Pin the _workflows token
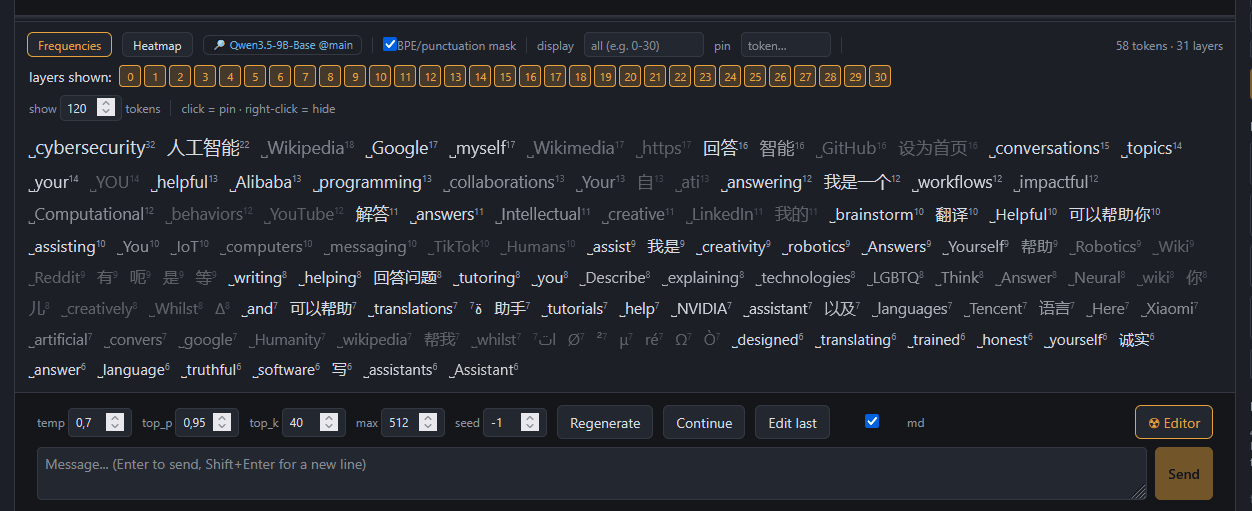This screenshot has width=1252, height=511. 955,182
